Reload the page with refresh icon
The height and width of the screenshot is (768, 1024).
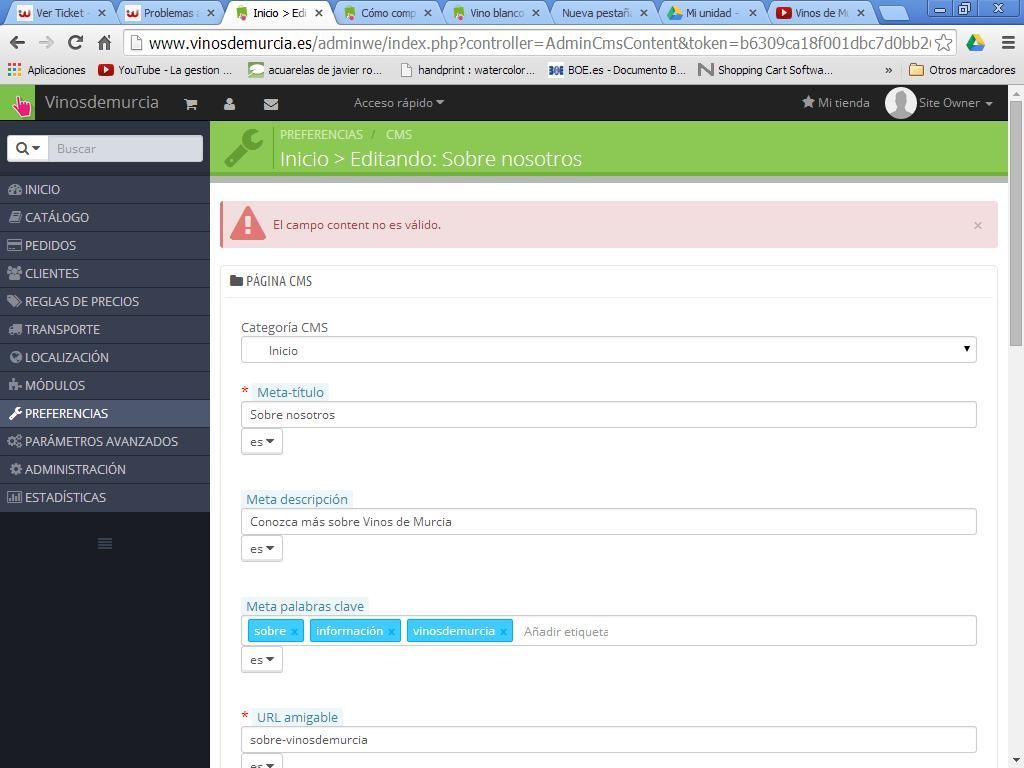[x=75, y=43]
